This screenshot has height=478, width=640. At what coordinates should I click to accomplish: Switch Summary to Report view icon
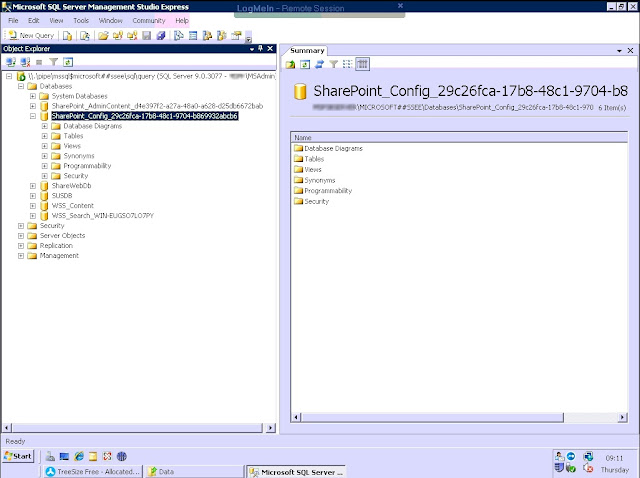[x=362, y=64]
